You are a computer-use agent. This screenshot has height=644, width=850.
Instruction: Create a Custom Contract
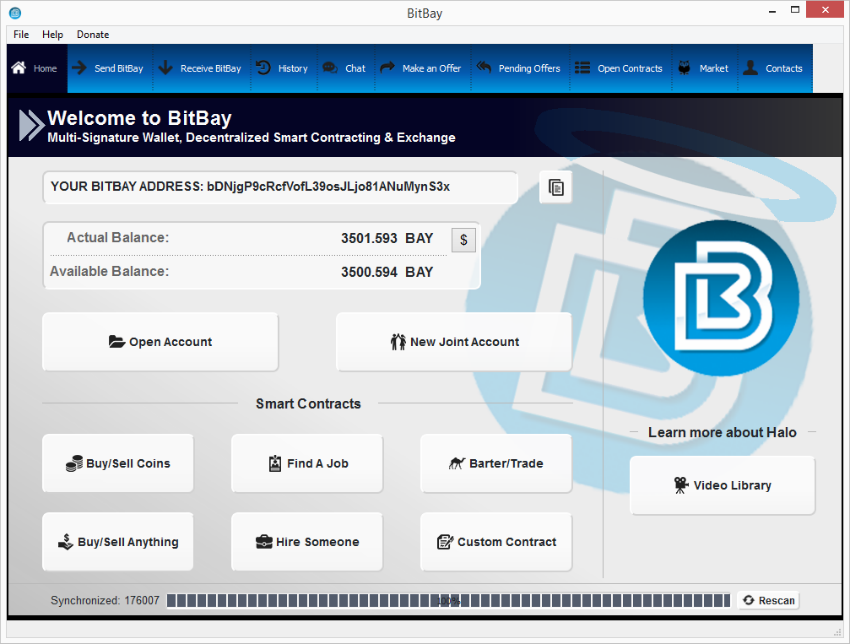coord(497,542)
